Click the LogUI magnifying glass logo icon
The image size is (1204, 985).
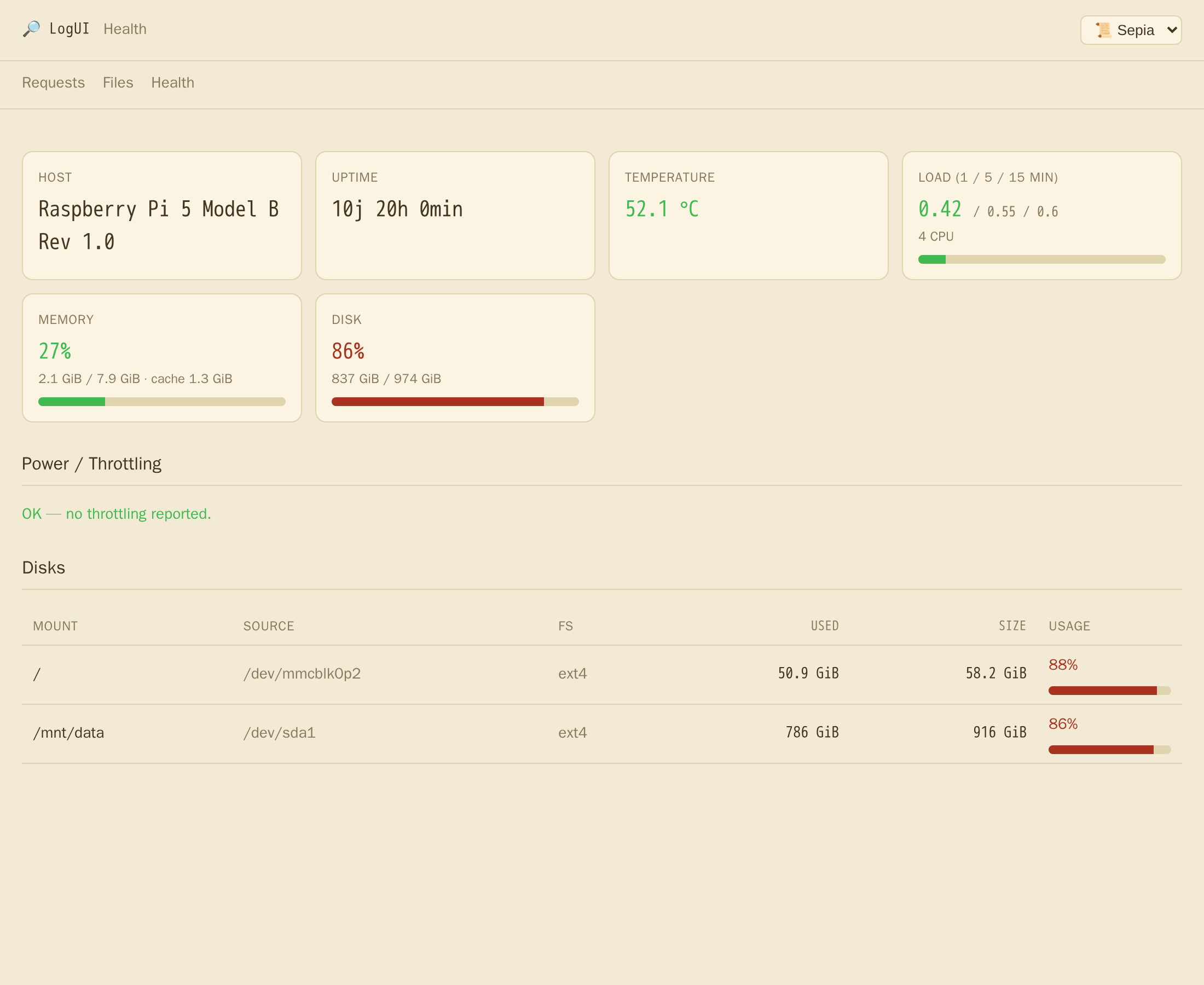[x=31, y=29]
